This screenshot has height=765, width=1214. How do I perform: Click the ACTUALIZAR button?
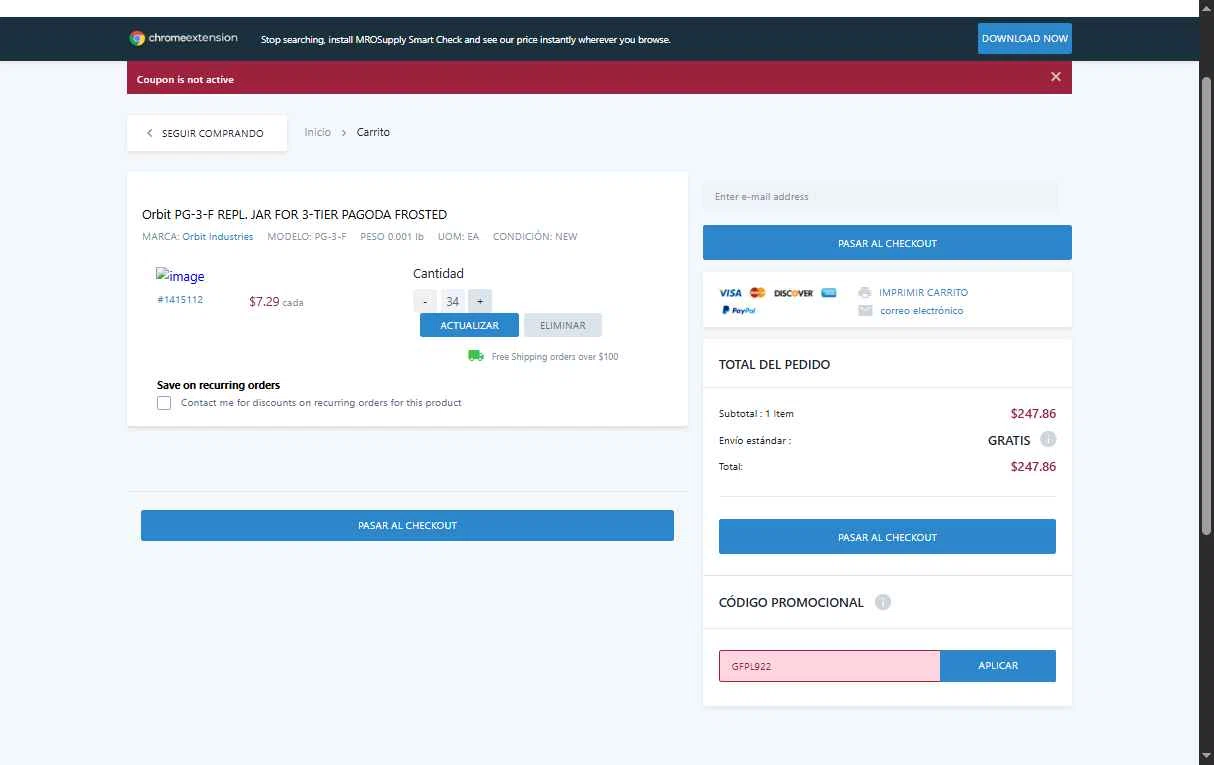(469, 325)
